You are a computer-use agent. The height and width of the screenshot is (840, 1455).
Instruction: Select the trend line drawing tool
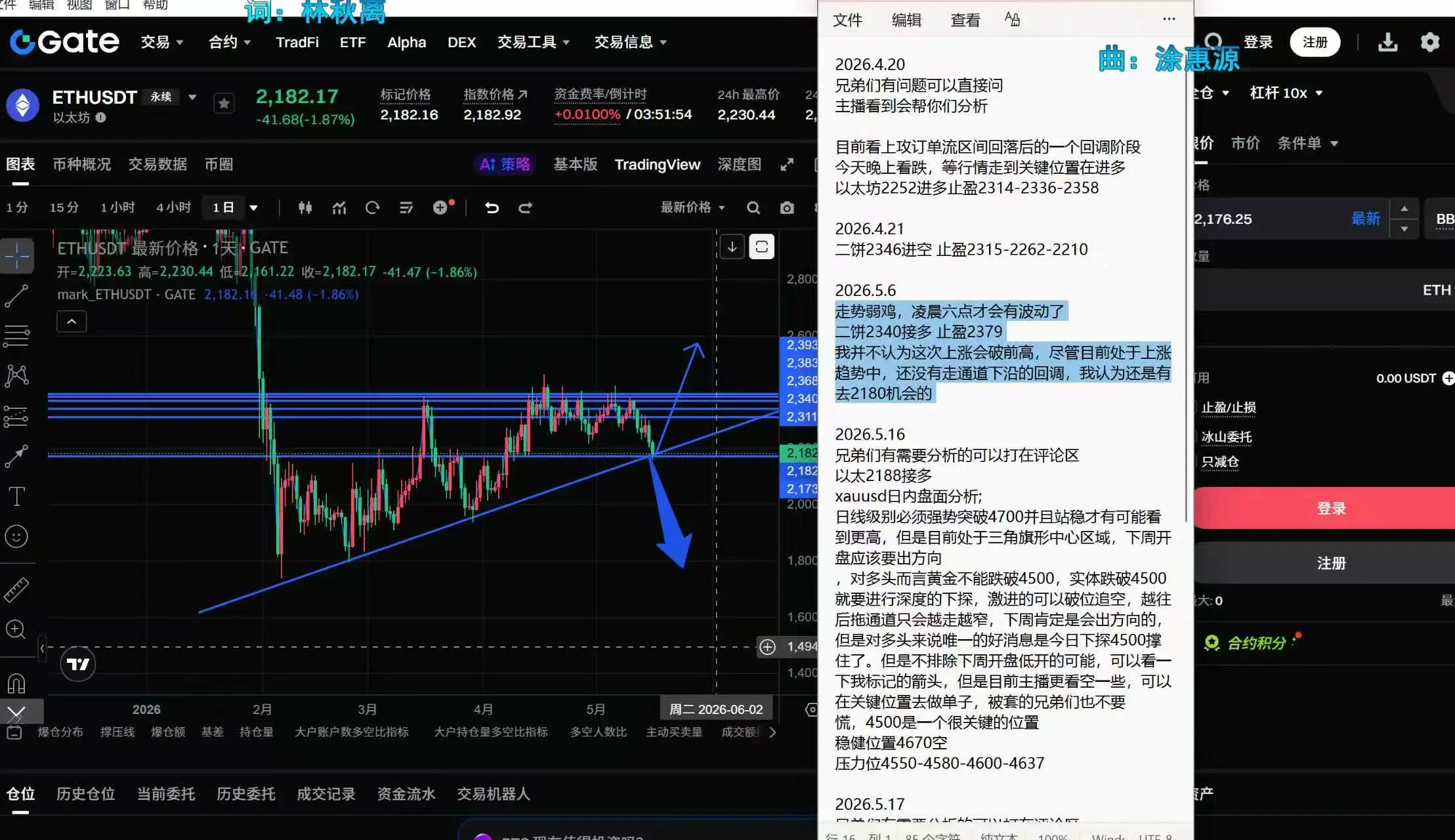tap(17, 296)
